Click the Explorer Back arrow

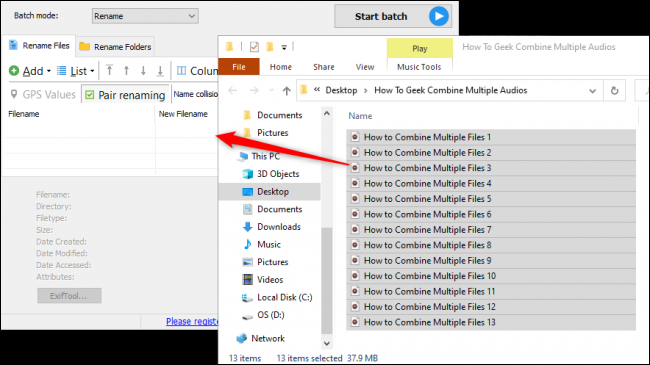click(x=233, y=90)
